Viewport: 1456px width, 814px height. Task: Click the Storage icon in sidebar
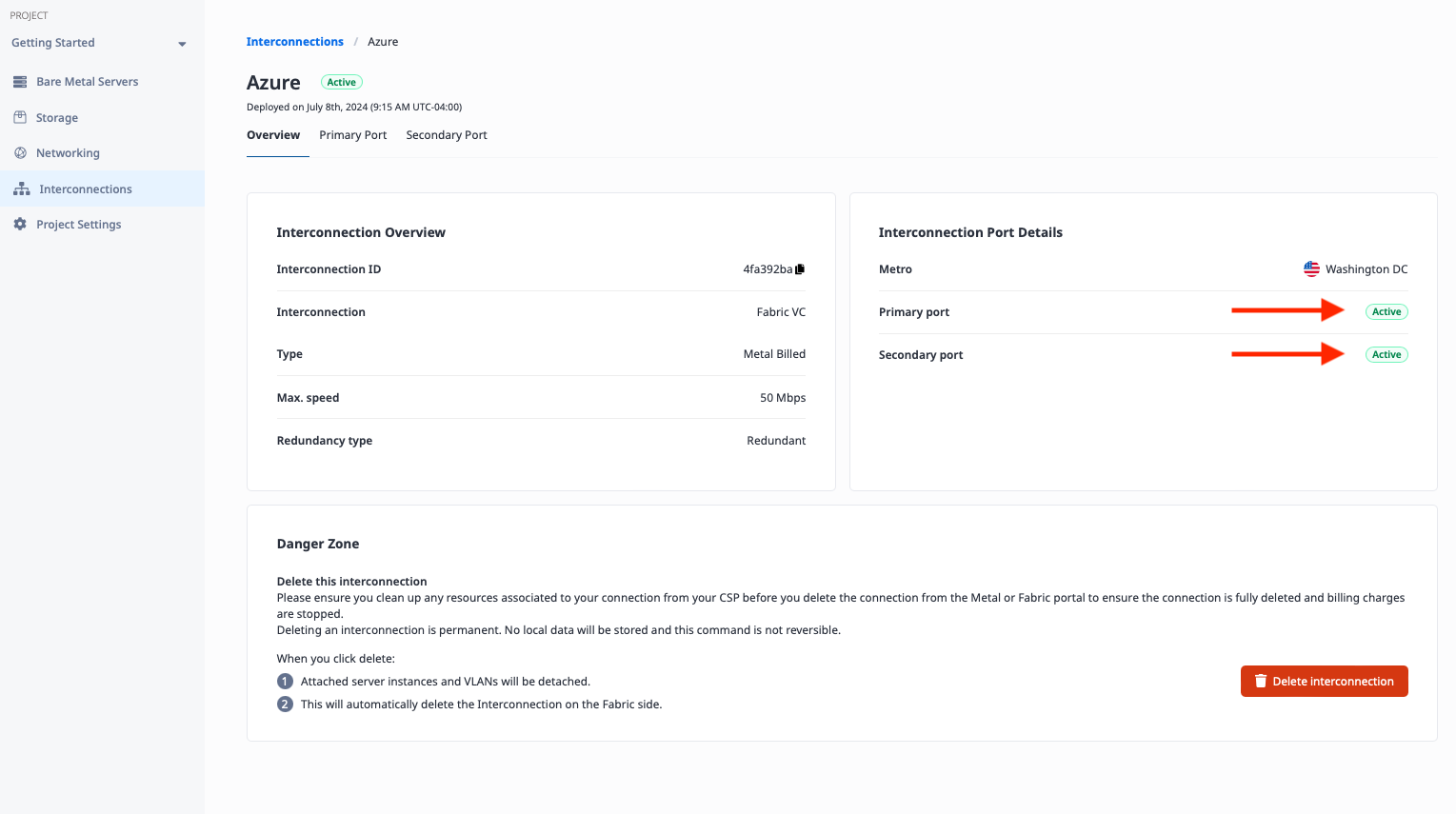(x=20, y=117)
